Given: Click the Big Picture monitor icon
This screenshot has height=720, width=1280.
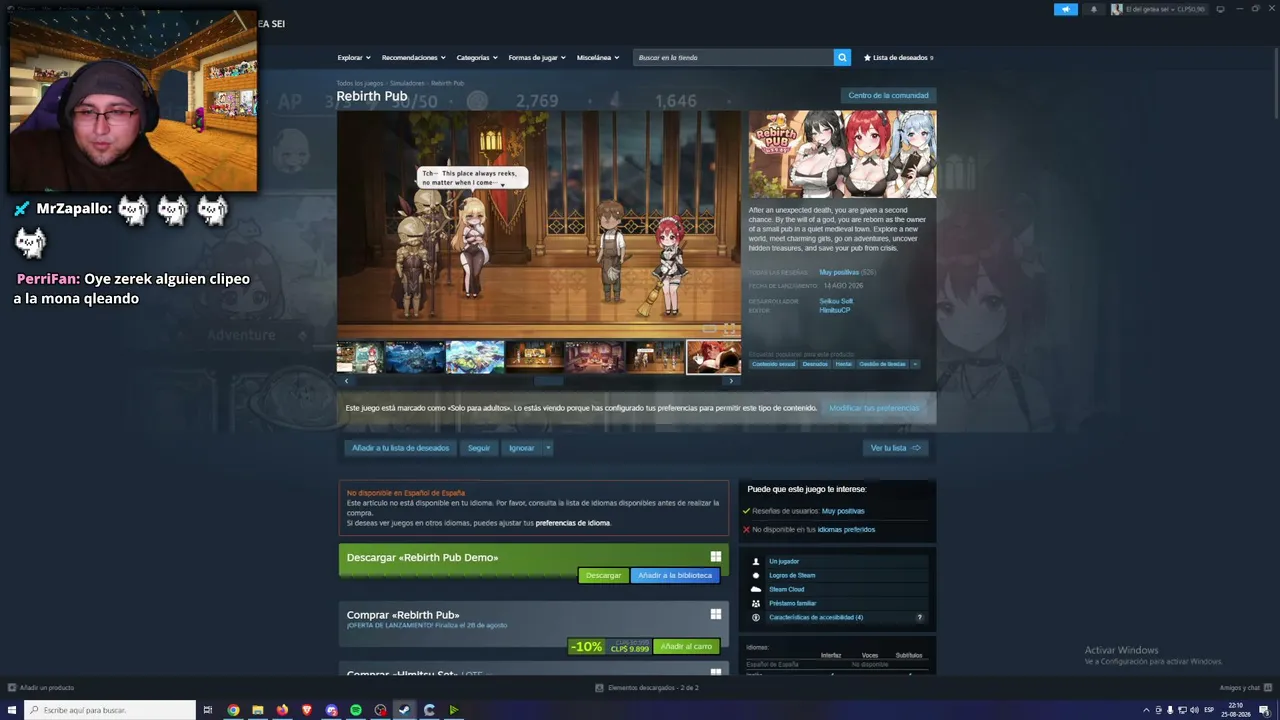Looking at the screenshot, I should tap(1220, 9).
